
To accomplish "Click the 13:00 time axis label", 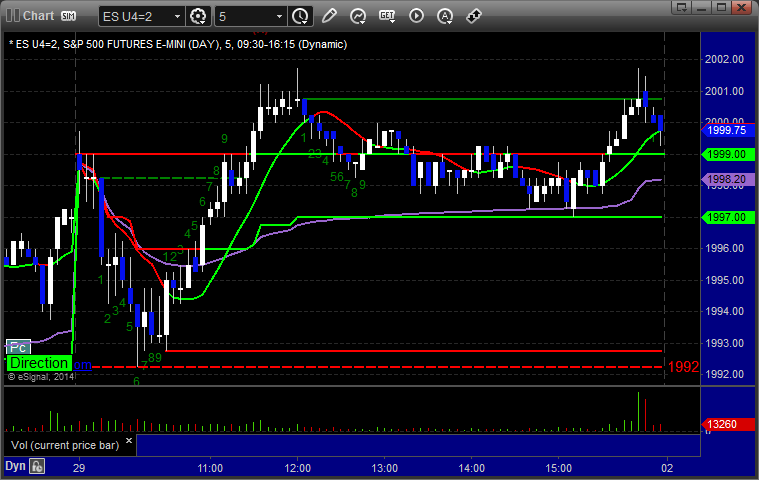I will pos(384,468).
